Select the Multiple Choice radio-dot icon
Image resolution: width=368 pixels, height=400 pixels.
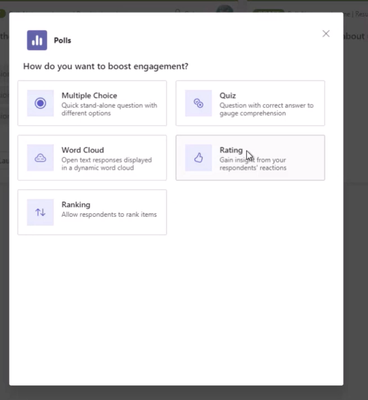pos(40,103)
